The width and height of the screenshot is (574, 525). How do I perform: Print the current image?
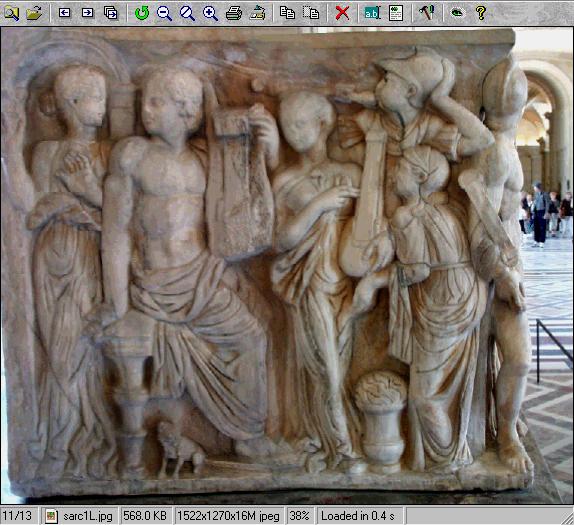[x=234, y=13]
